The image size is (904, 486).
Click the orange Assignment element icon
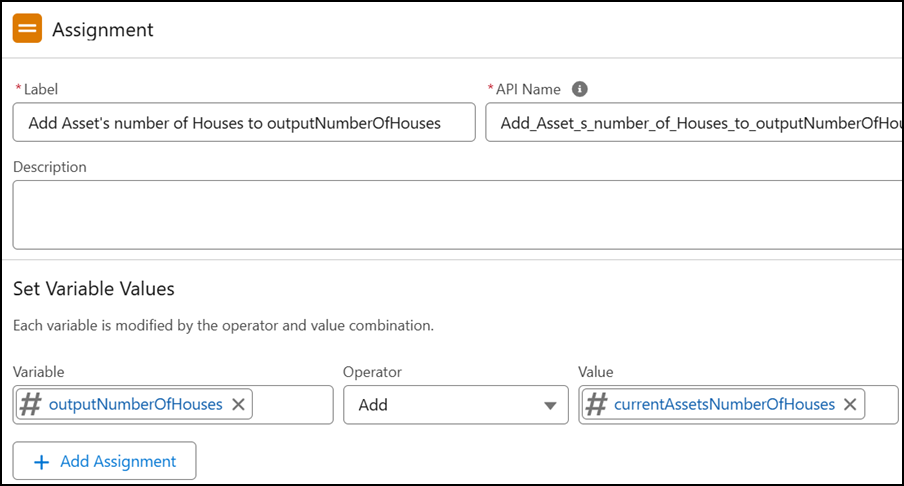point(27,28)
